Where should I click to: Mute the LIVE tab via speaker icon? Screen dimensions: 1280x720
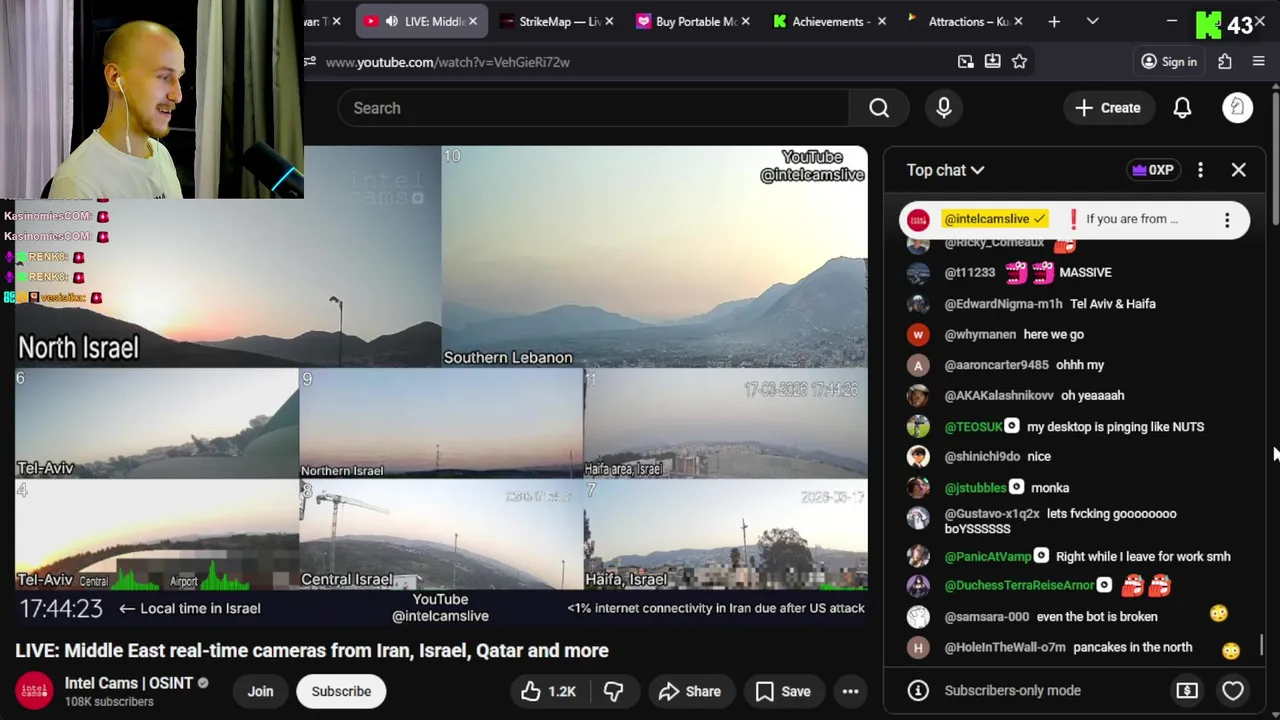point(391,21)
